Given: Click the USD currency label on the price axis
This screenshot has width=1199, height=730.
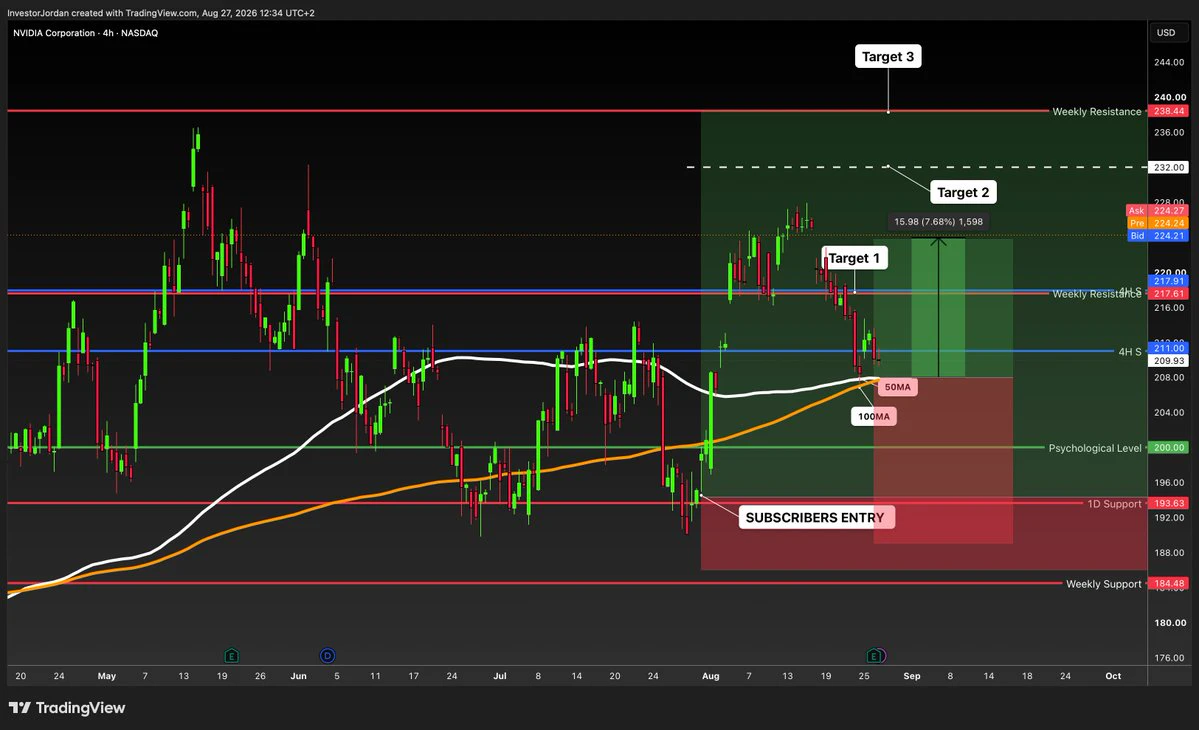Looking at the screenshot, I should [x=1166, y=32].
